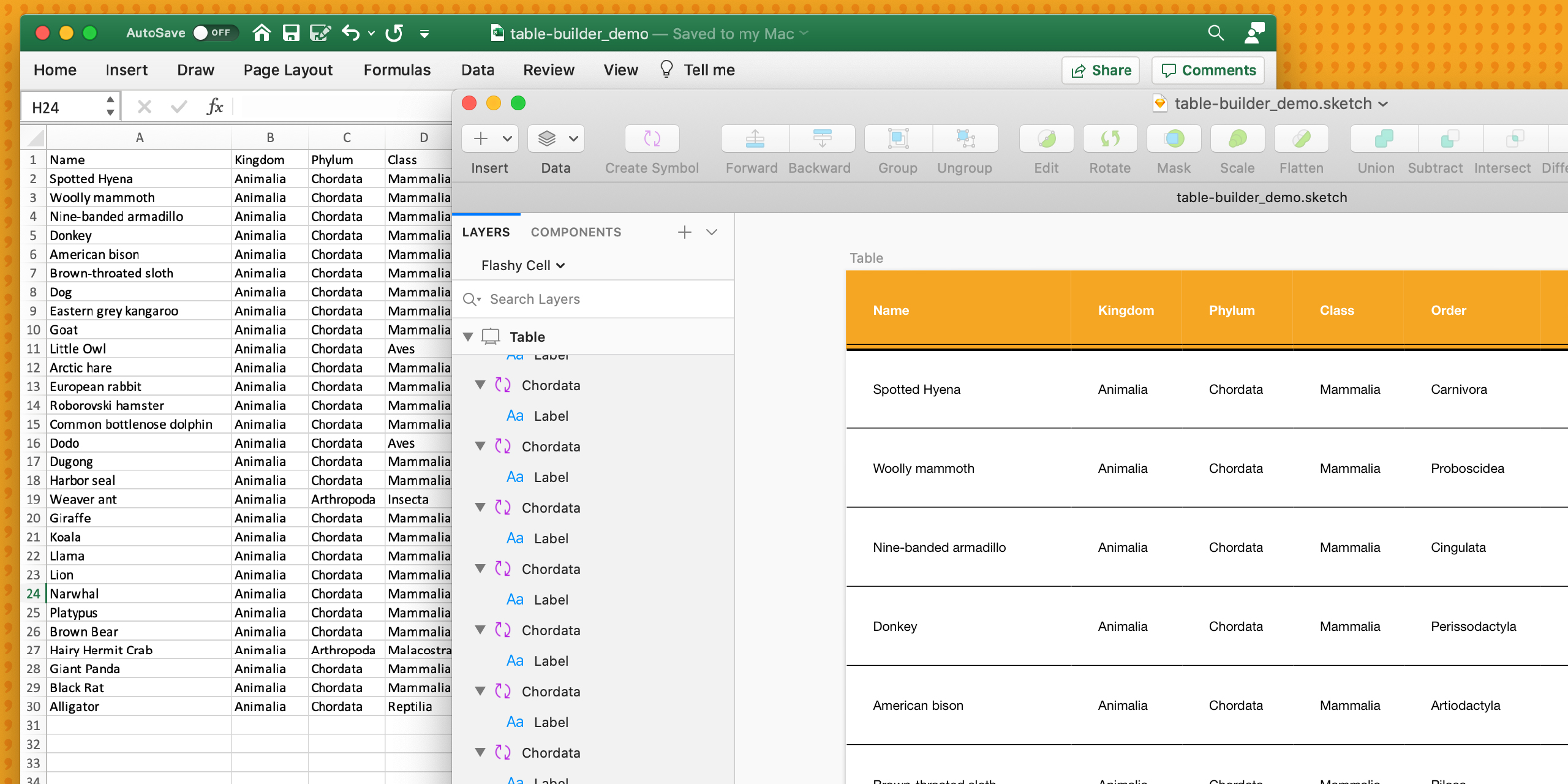Select the Mask tool icon

pyautogui.click(x=1174, y=139)
